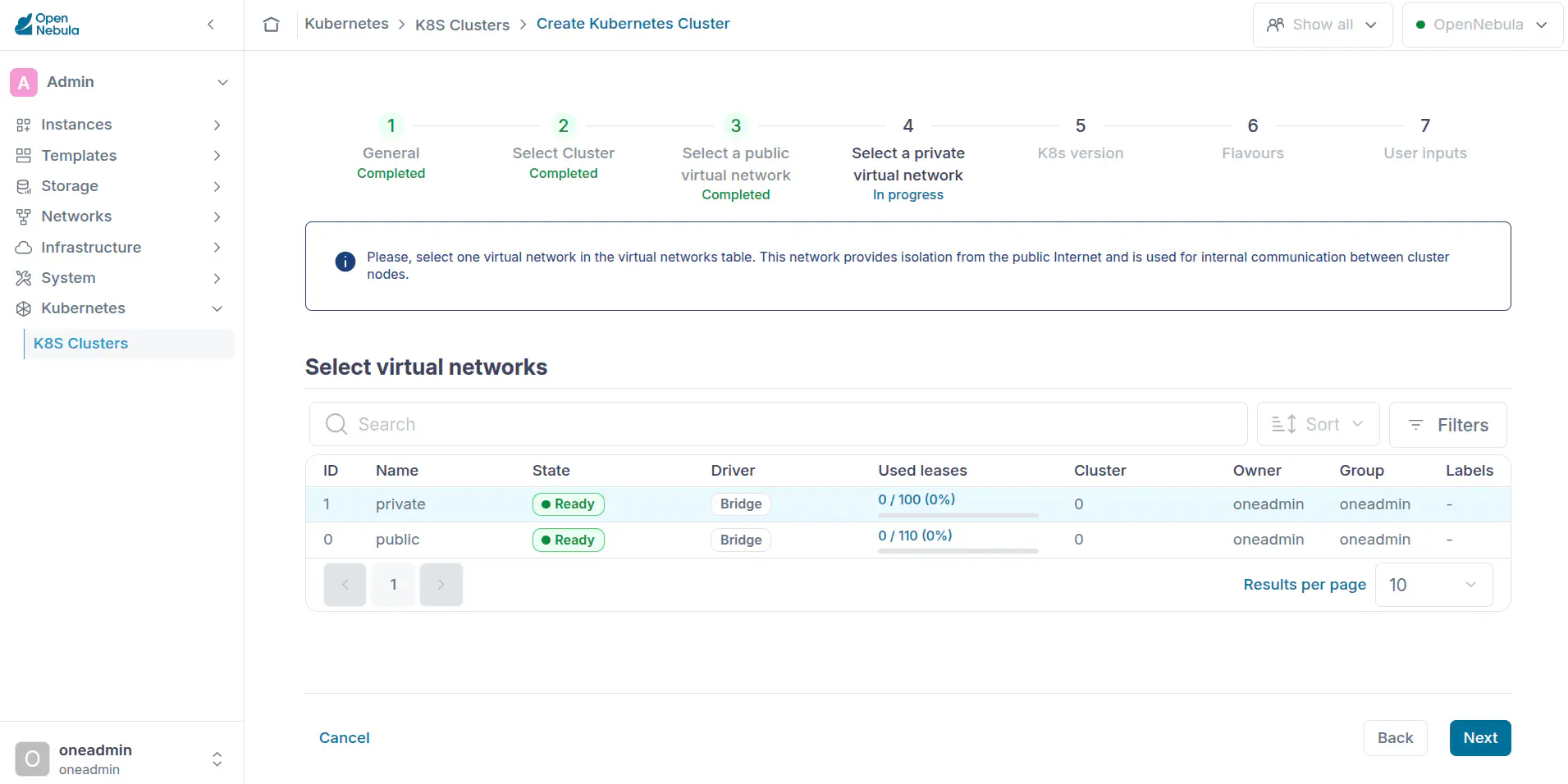Expand the Infrastructure menu

coord(217,247)
